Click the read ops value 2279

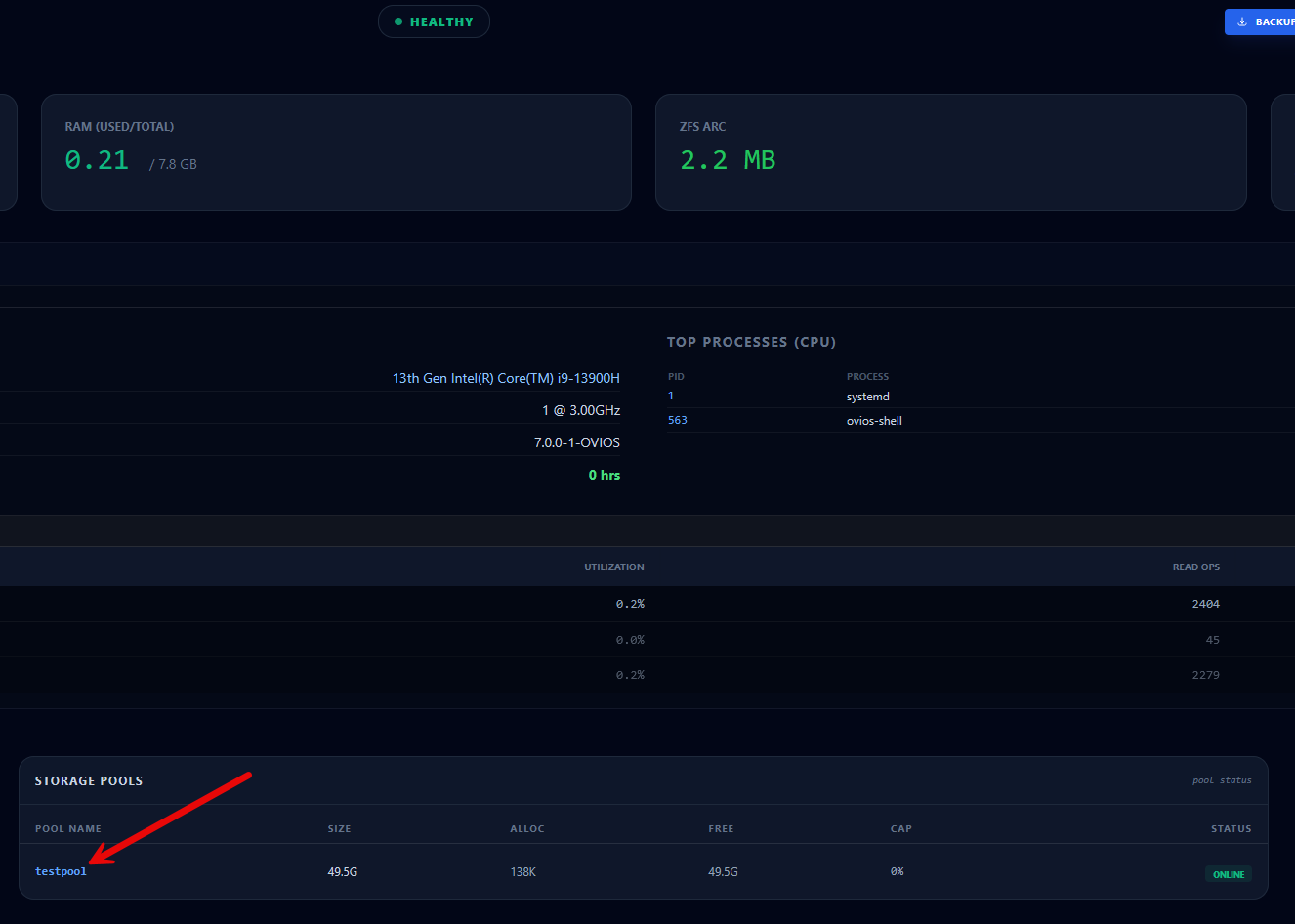(1206, 675)
